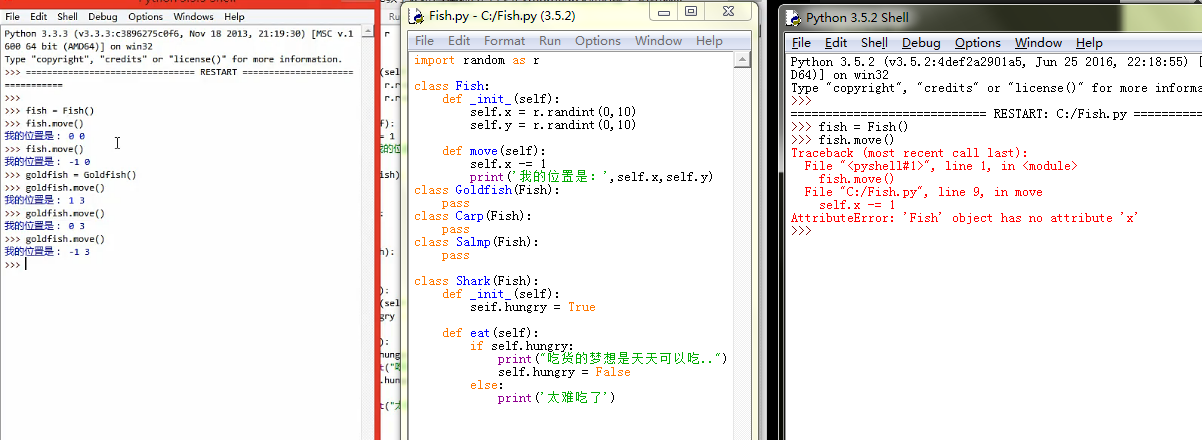
Task: Click the Python 3.5.2 Shell title icon
Action: click(794, 17)
